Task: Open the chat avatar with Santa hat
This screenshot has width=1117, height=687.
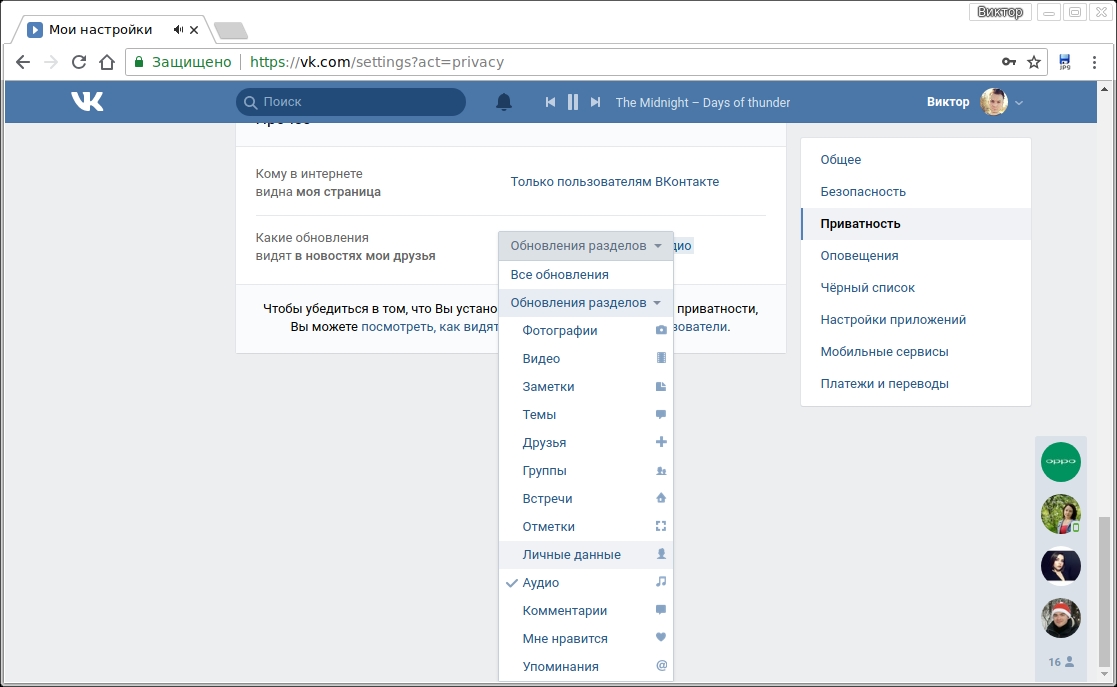Action: [1061, 618]
